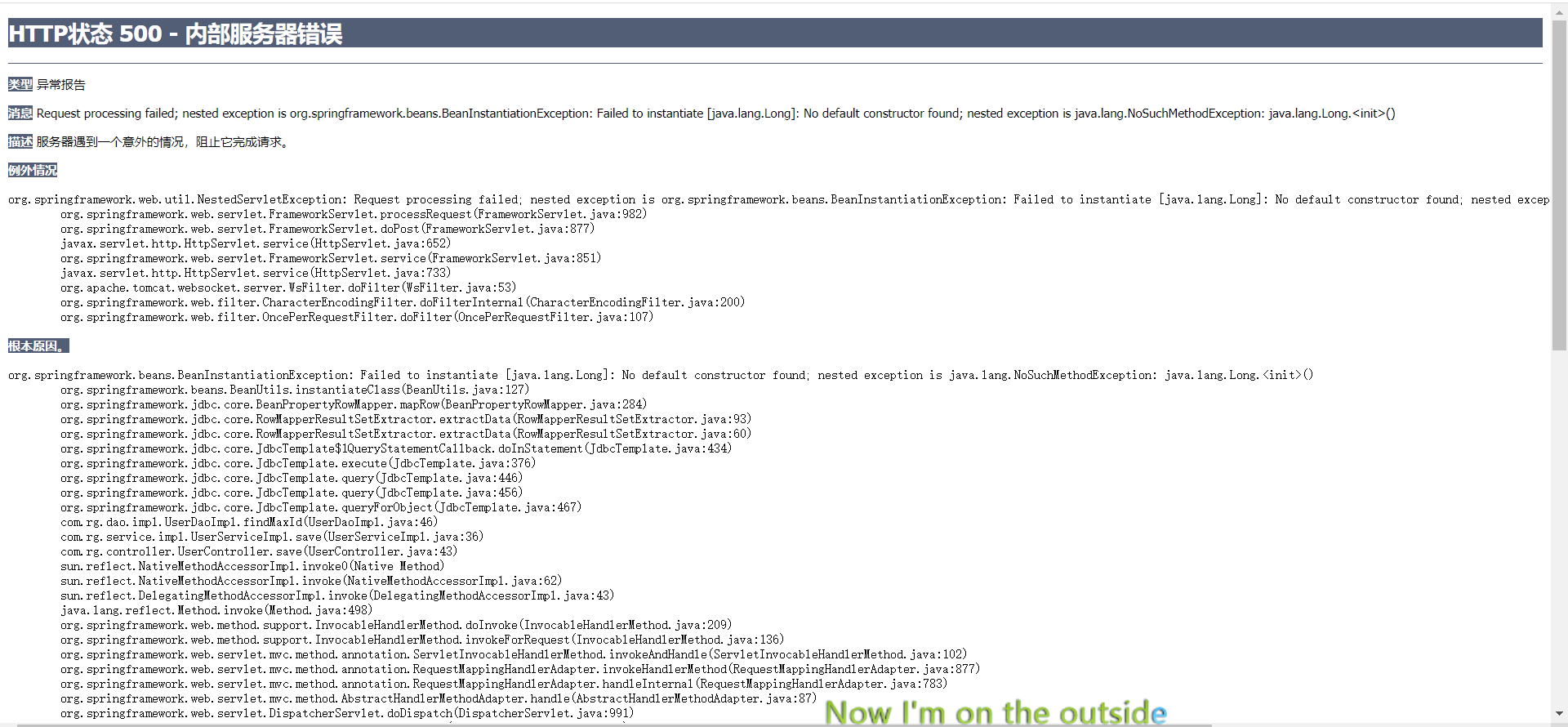Click the BeanPropertyRowMapper.mapRow line
This screenshot has height=727, width=1568.
click(354, 404)
